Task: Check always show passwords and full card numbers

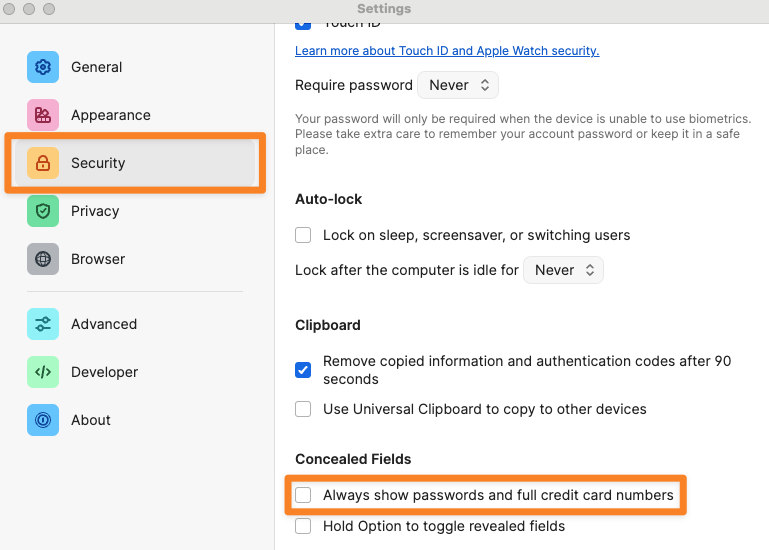Action: tap(303, 495)
